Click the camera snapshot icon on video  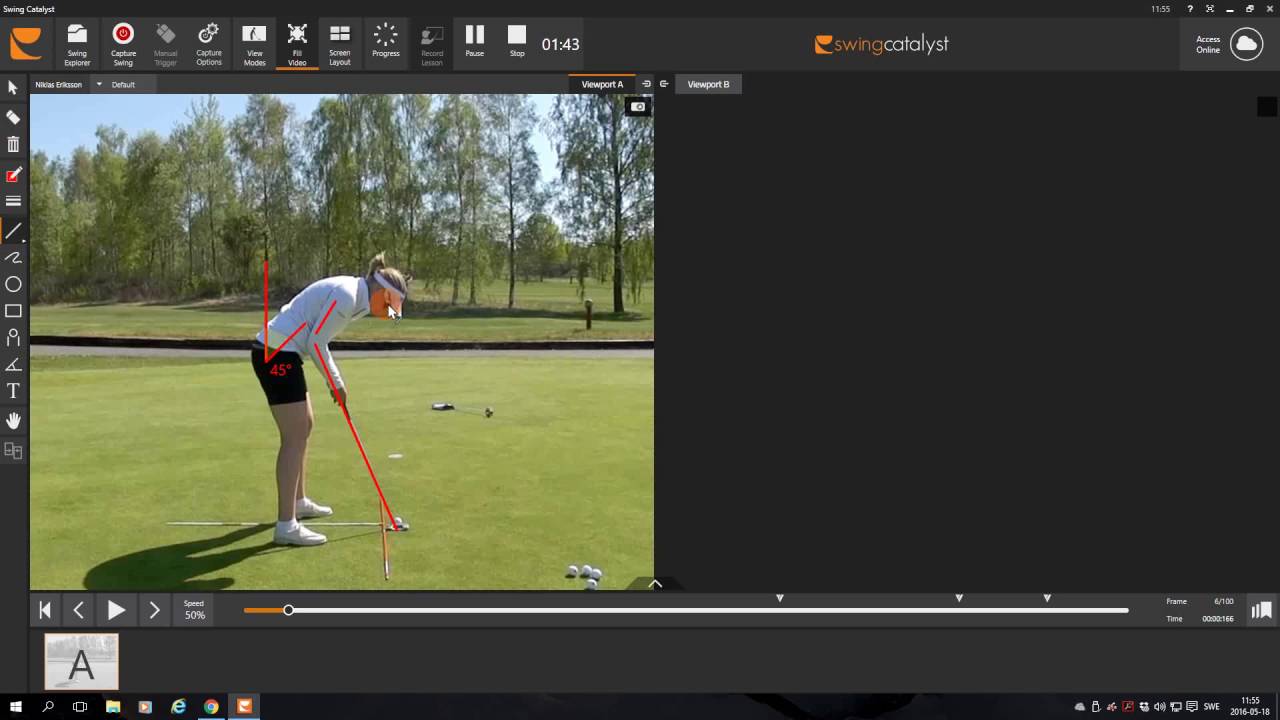[x=638, y=107]
